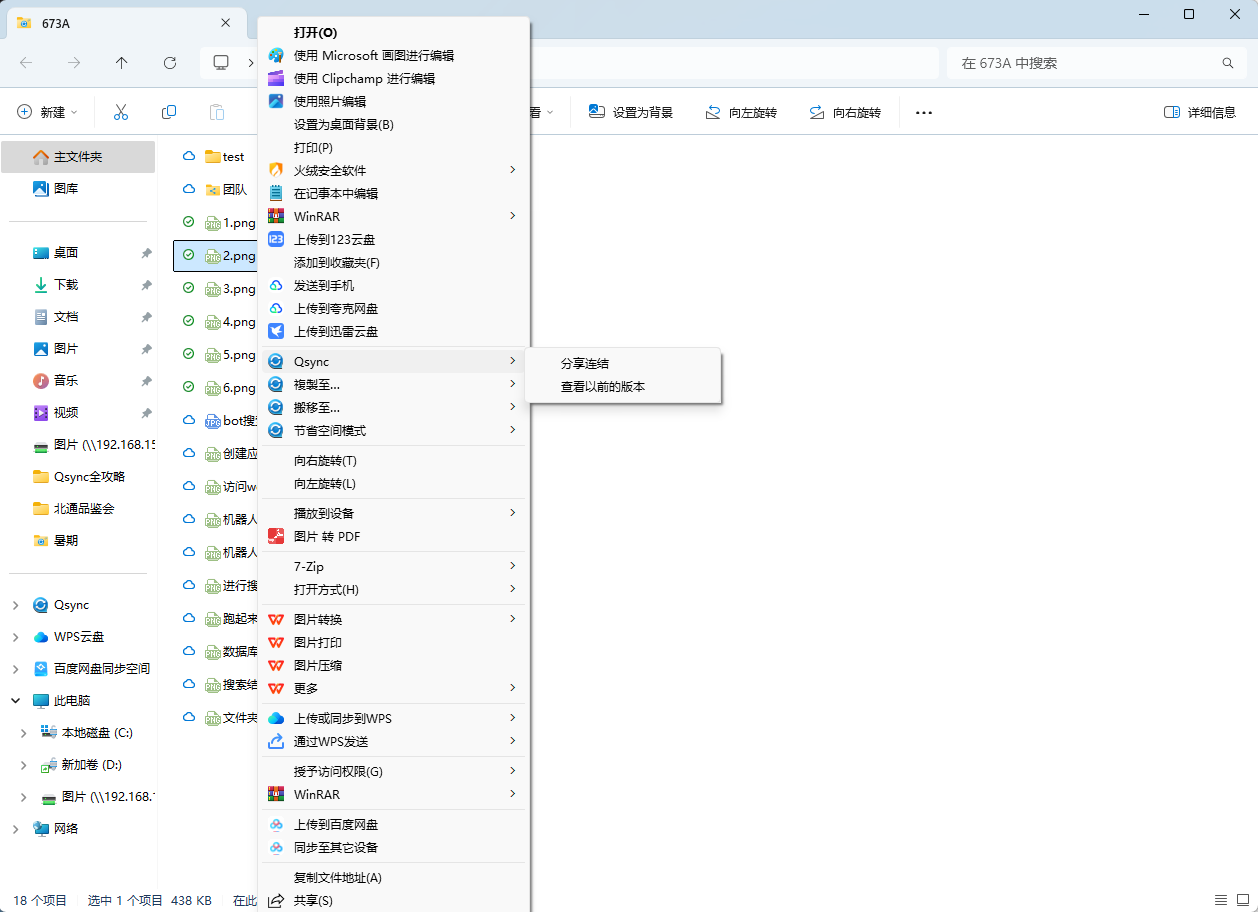Screen dimensions: 1258x912
Task: Open the 新建 dropdown in toolbar
Action: 50,112
